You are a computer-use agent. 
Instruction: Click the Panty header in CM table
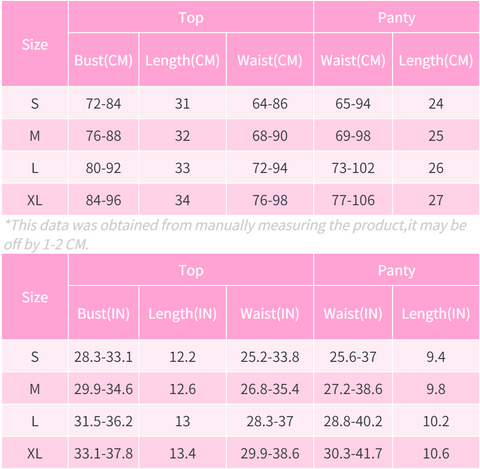pyautogui.click(x=396, y=17)
